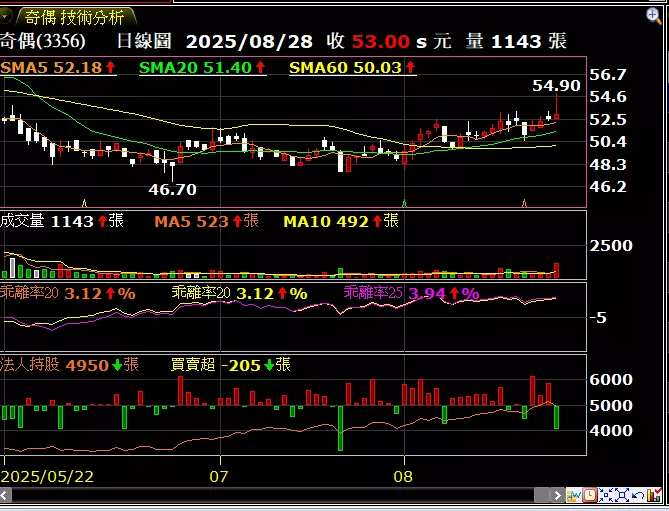
Task: Click the yellow SMA60 50.03 label
Action: click(x=352, y=67)
